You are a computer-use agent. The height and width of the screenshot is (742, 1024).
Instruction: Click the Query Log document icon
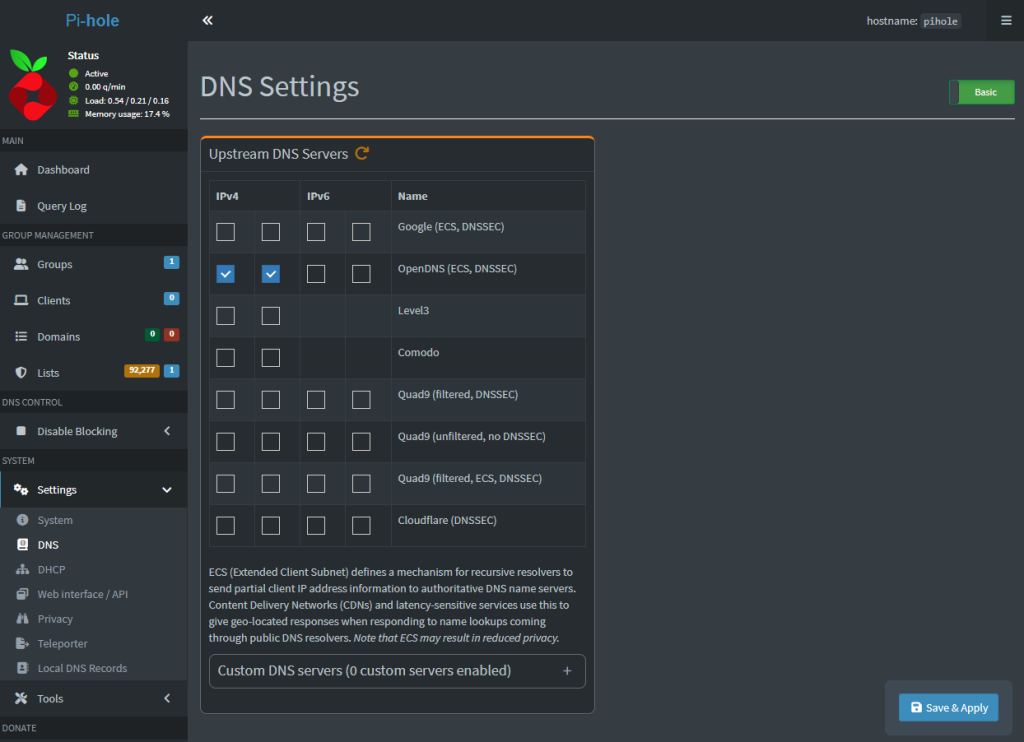point(22,206)
